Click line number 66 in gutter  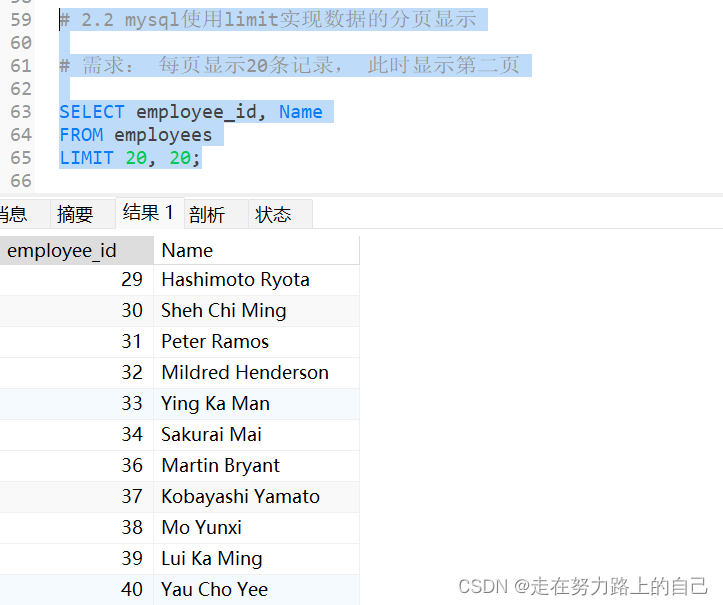[21, 181]
